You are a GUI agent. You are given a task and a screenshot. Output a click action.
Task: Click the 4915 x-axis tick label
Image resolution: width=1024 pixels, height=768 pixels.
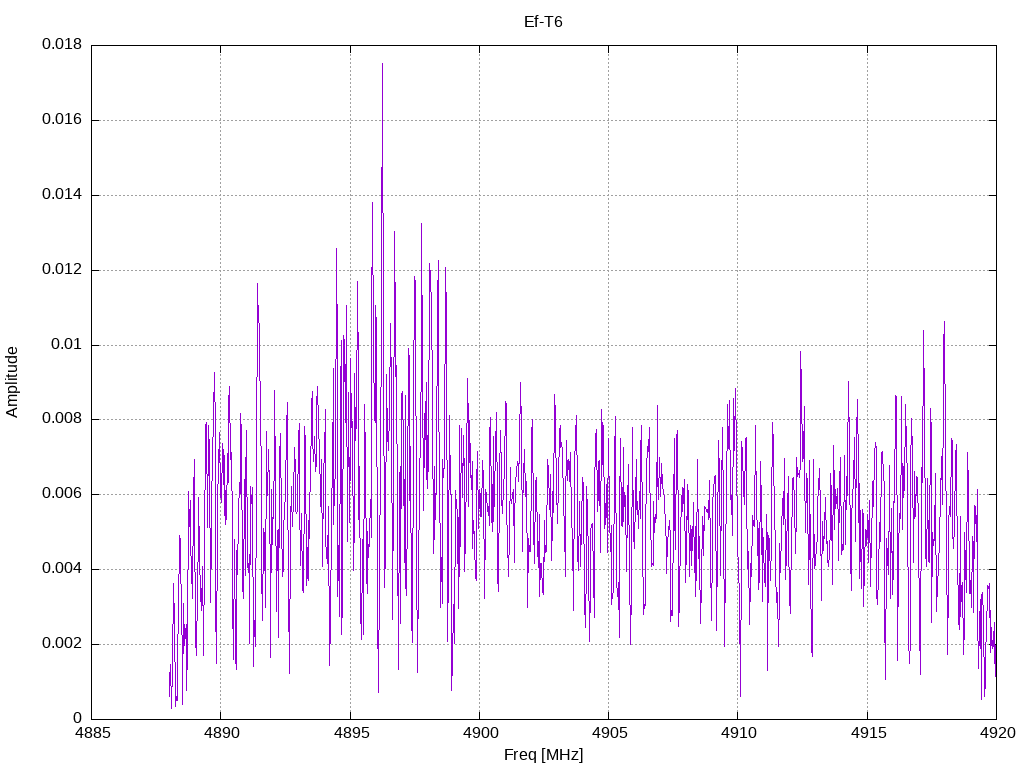coord(868,733)
